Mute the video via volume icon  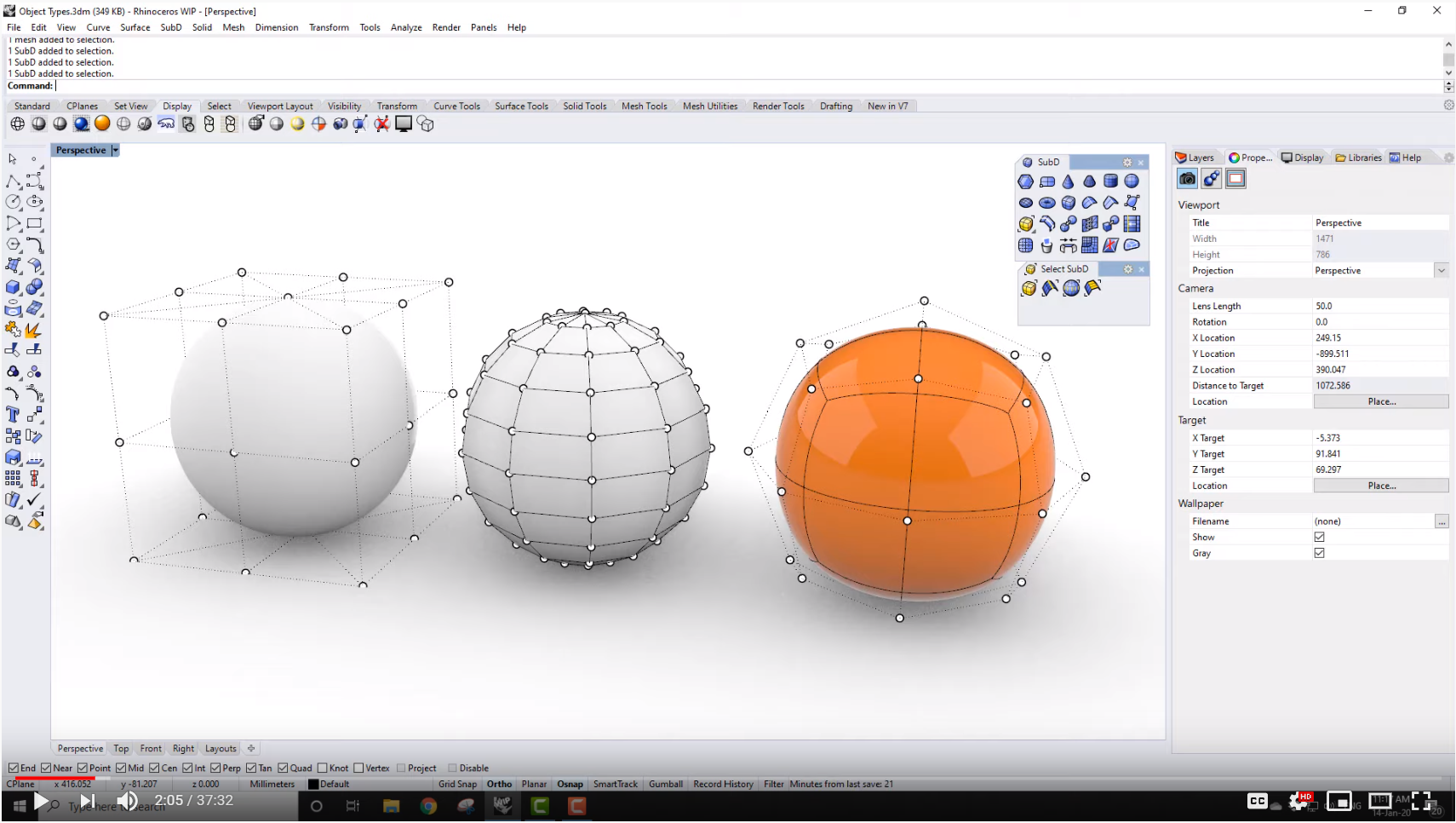click(128, 801)
